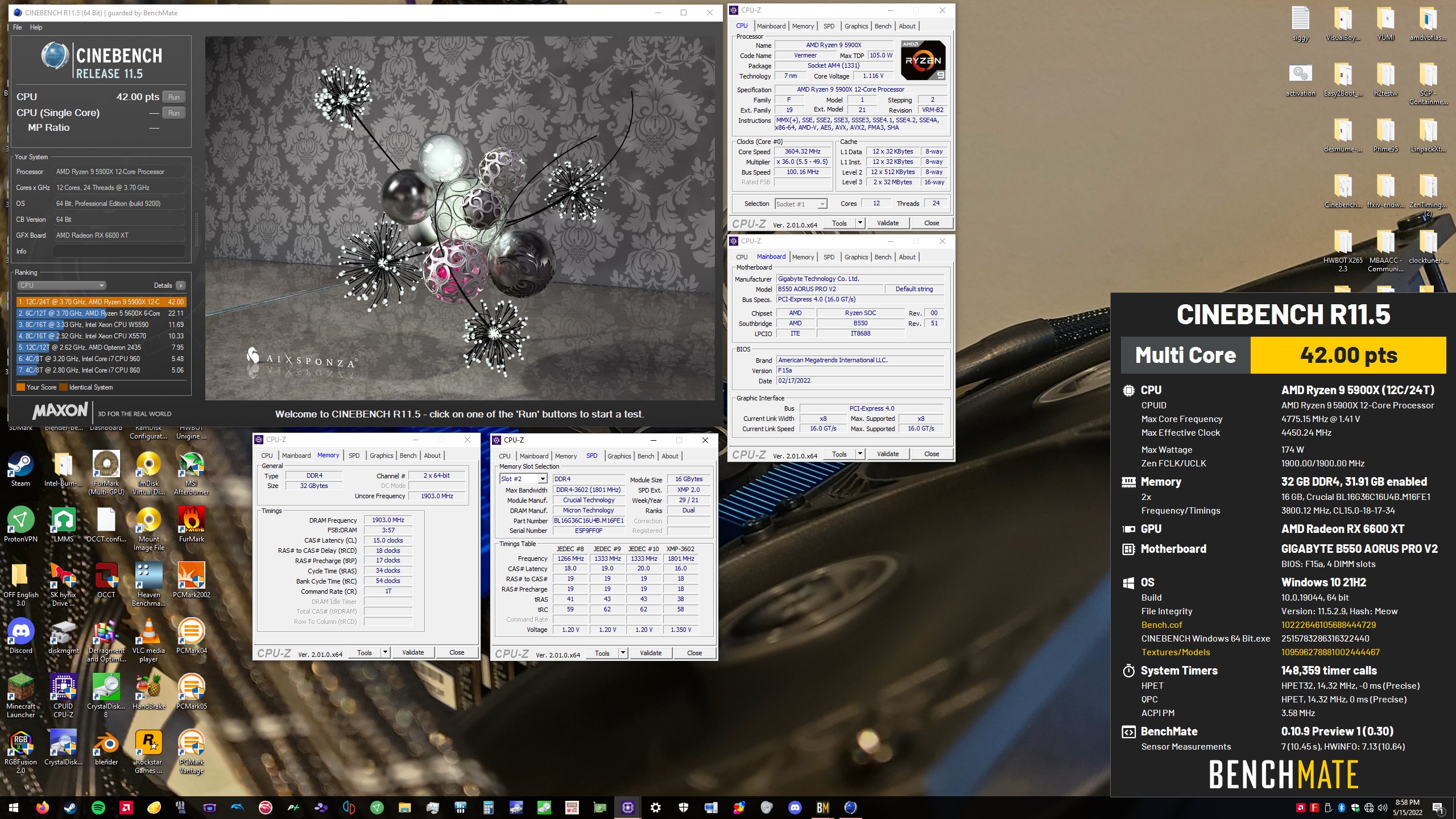Image resolution: width=1456 pixels, height=819 pixels.
Task: Open siggy file on desktop
Action: point(1300,24)
